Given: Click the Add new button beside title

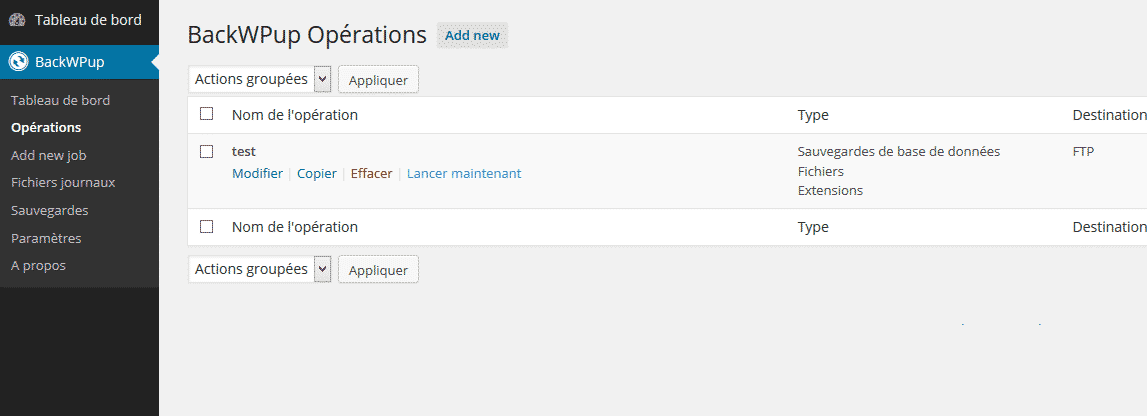Looking at the screenshot, I should pos(472,35).
